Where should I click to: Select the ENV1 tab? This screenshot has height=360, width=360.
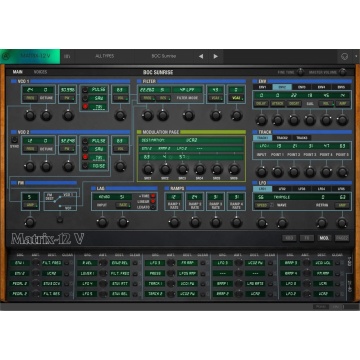coord(263,87)
